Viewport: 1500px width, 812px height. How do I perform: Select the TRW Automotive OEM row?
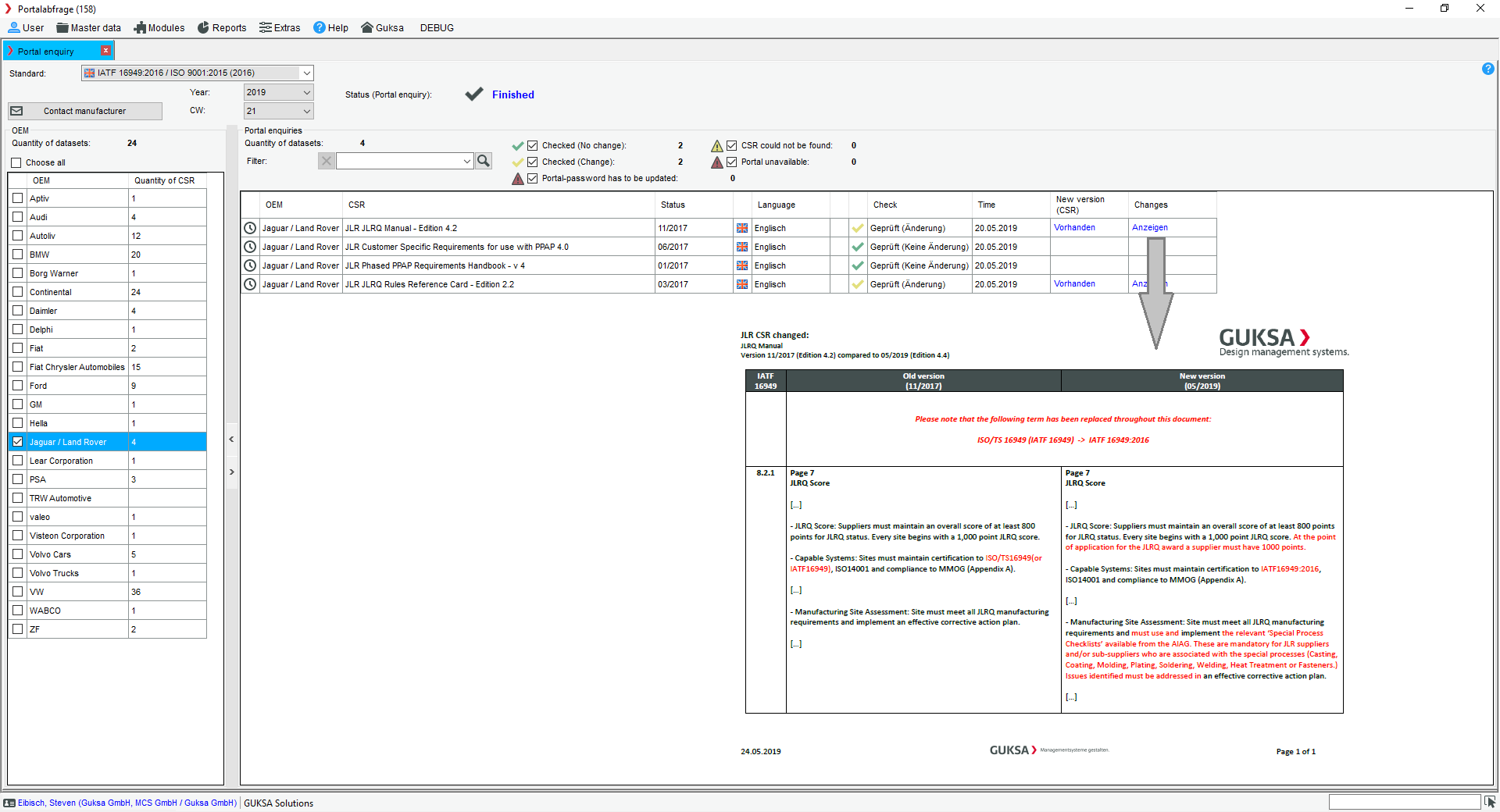[108, 498]
